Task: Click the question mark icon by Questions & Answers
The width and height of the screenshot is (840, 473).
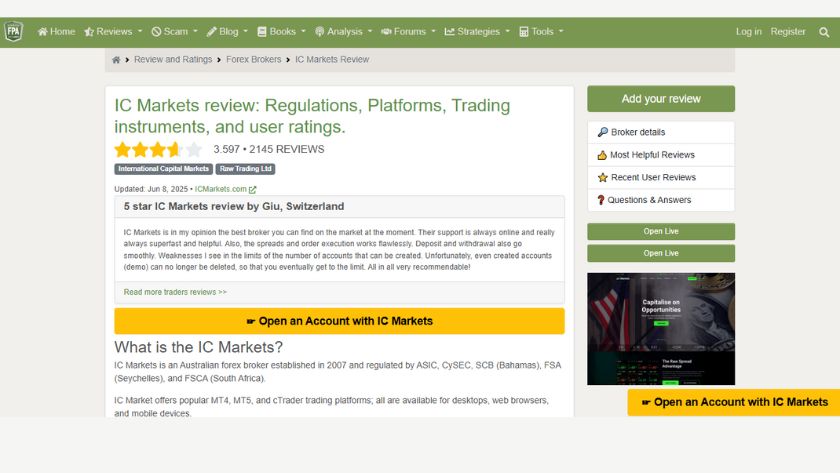Action: [601, 200]
